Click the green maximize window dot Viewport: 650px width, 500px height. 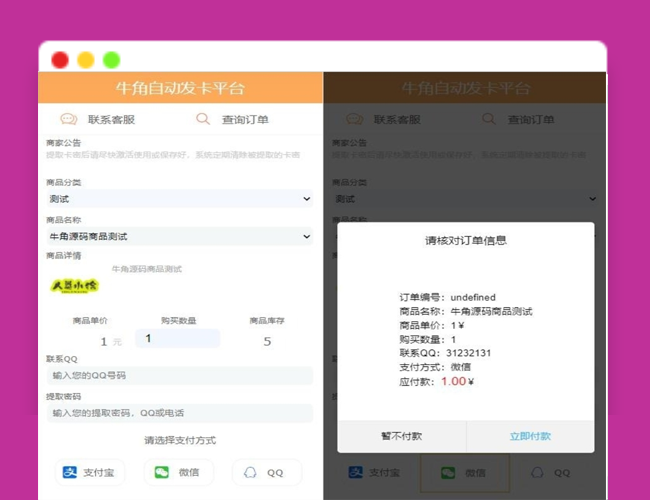[112, 60]
